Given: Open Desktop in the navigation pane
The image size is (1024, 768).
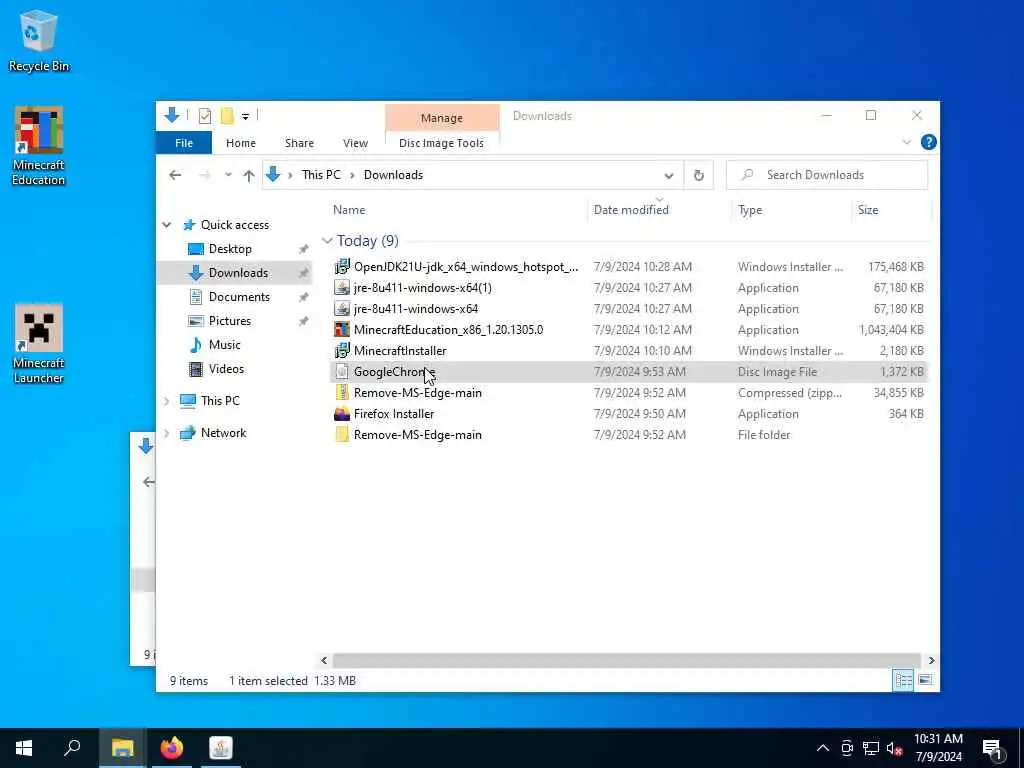Looking at the screenshot, I should [230, 249].
